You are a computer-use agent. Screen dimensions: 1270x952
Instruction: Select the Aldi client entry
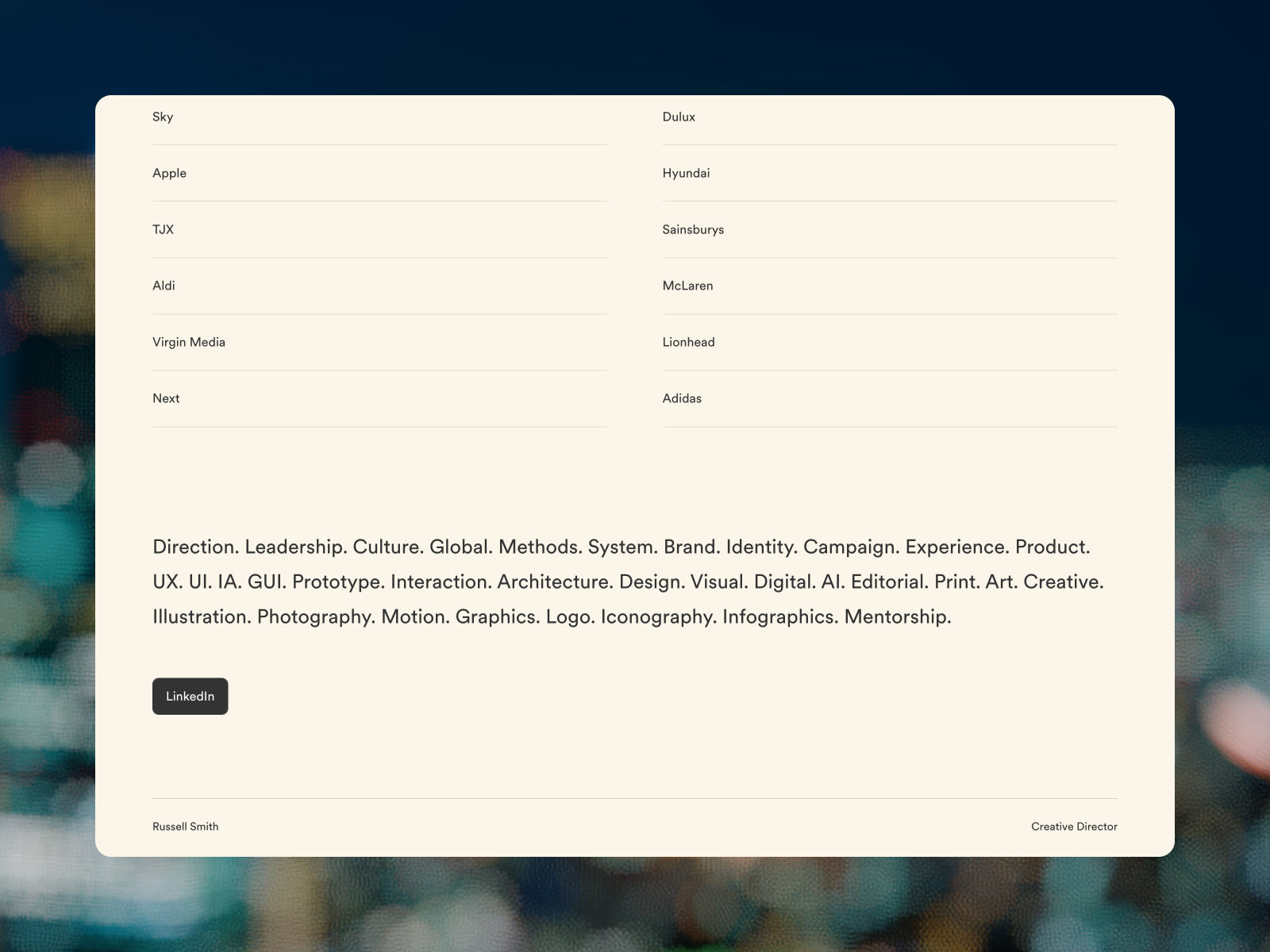[379, 286]
